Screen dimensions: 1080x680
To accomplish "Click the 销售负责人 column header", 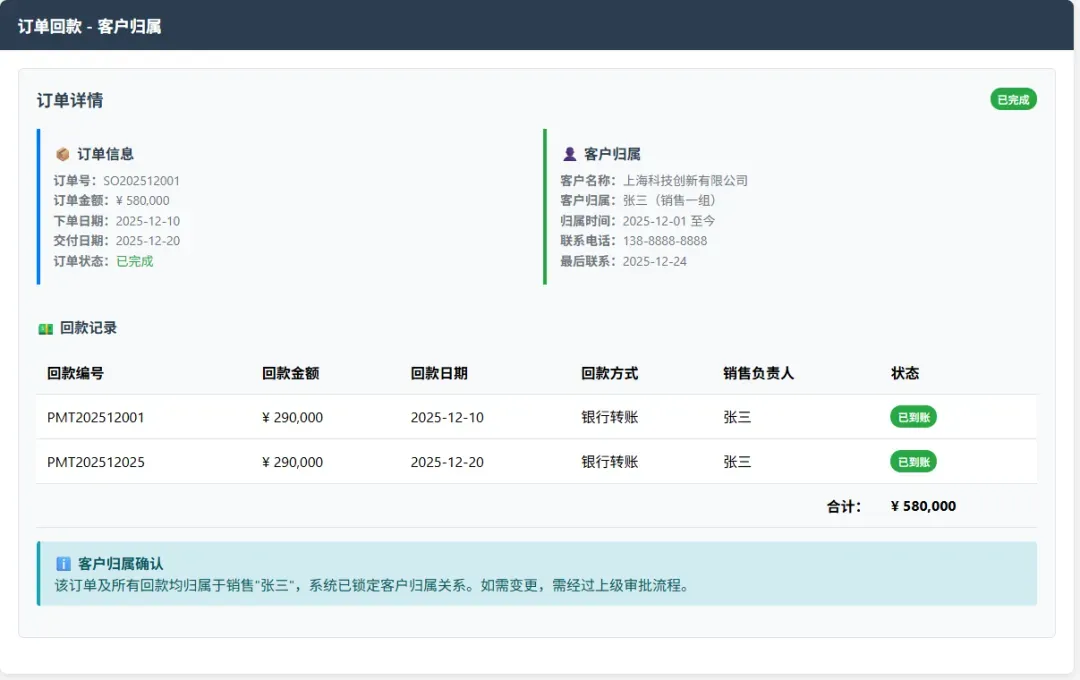I will click(x=758, y=373).
